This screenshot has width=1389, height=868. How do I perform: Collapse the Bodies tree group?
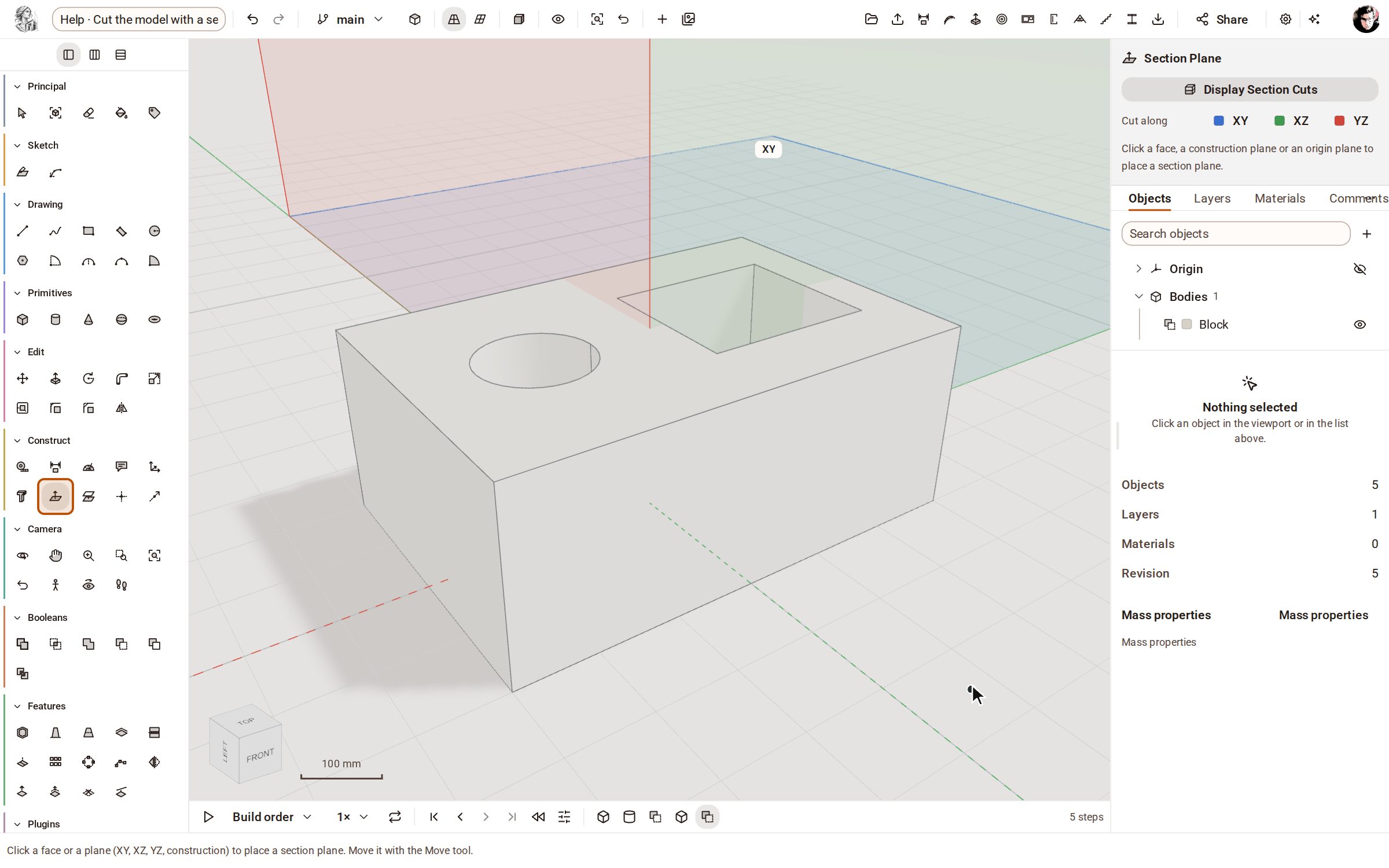[x=1138, y=296]
